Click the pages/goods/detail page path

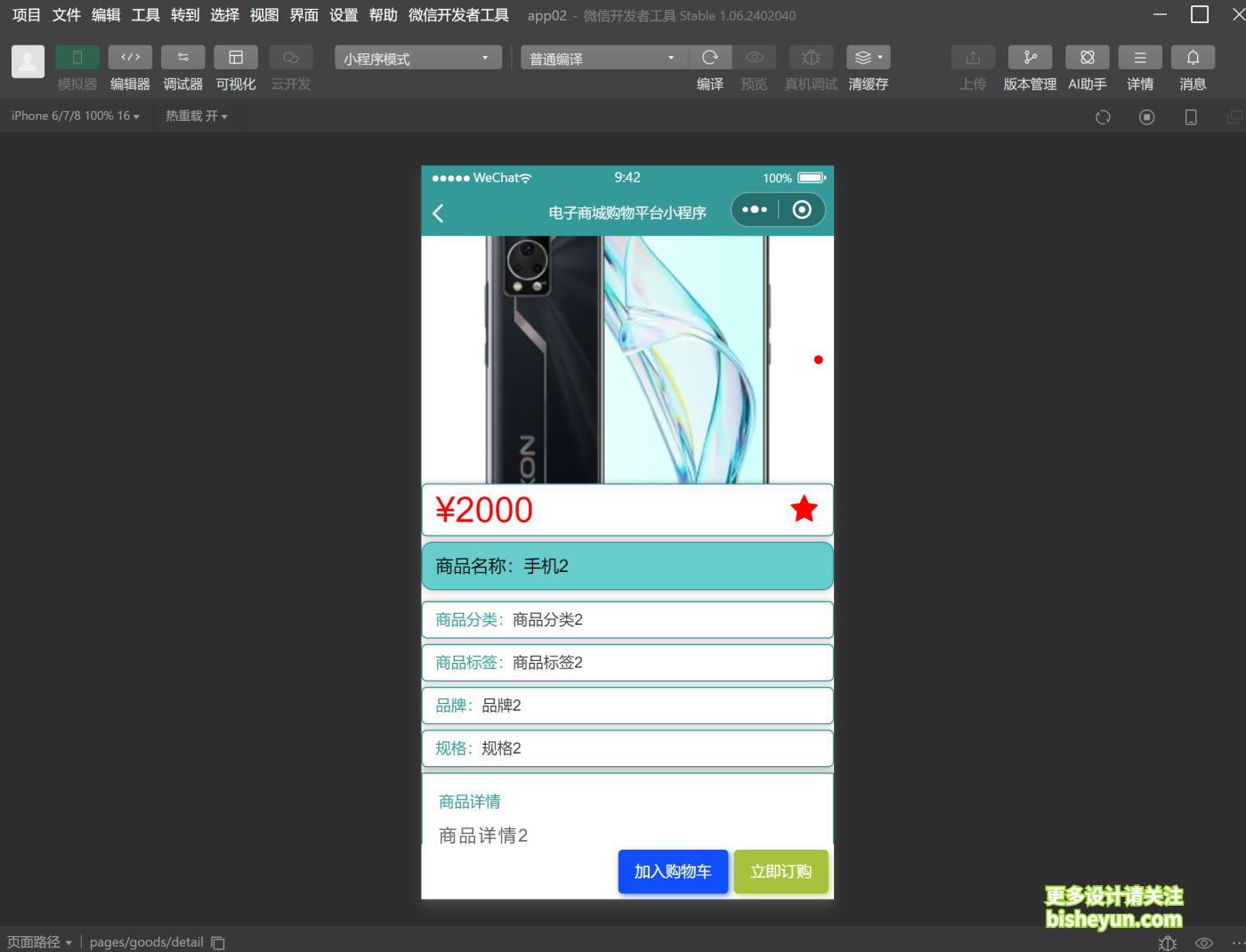pyautogui.click(x=146, y=941)
